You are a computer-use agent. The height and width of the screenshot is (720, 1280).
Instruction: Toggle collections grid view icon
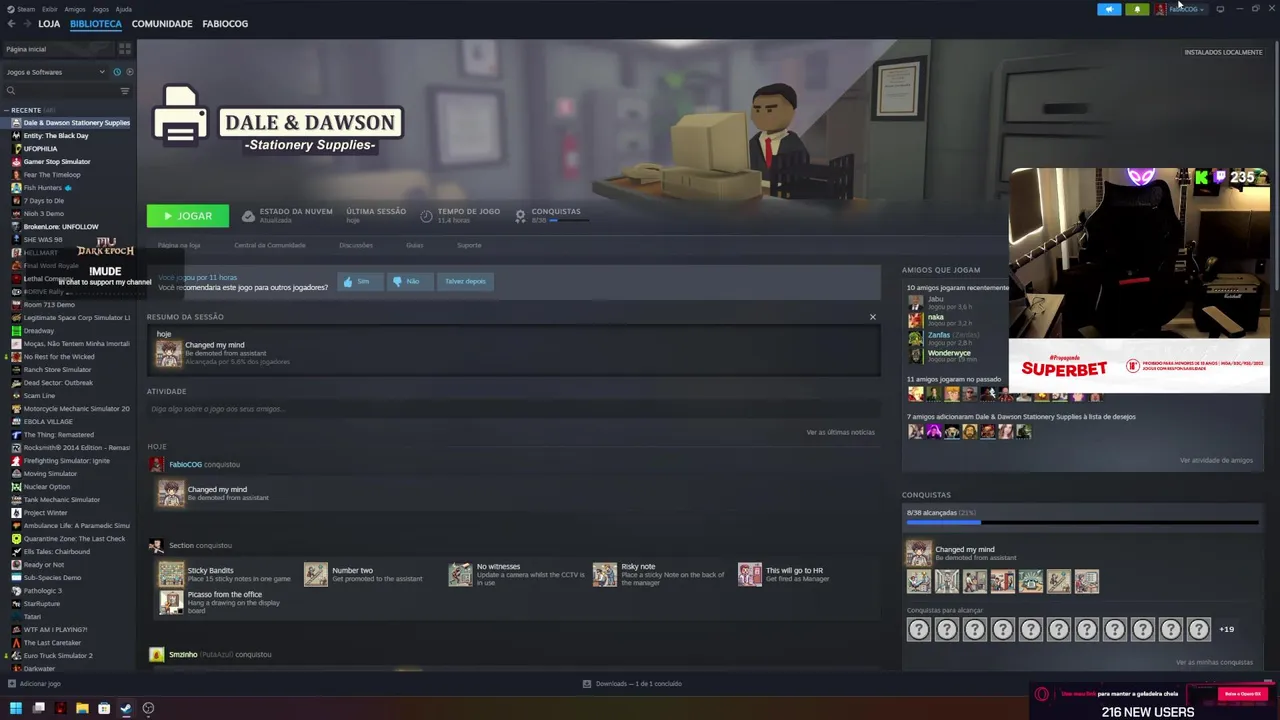(x=125, y=49)
